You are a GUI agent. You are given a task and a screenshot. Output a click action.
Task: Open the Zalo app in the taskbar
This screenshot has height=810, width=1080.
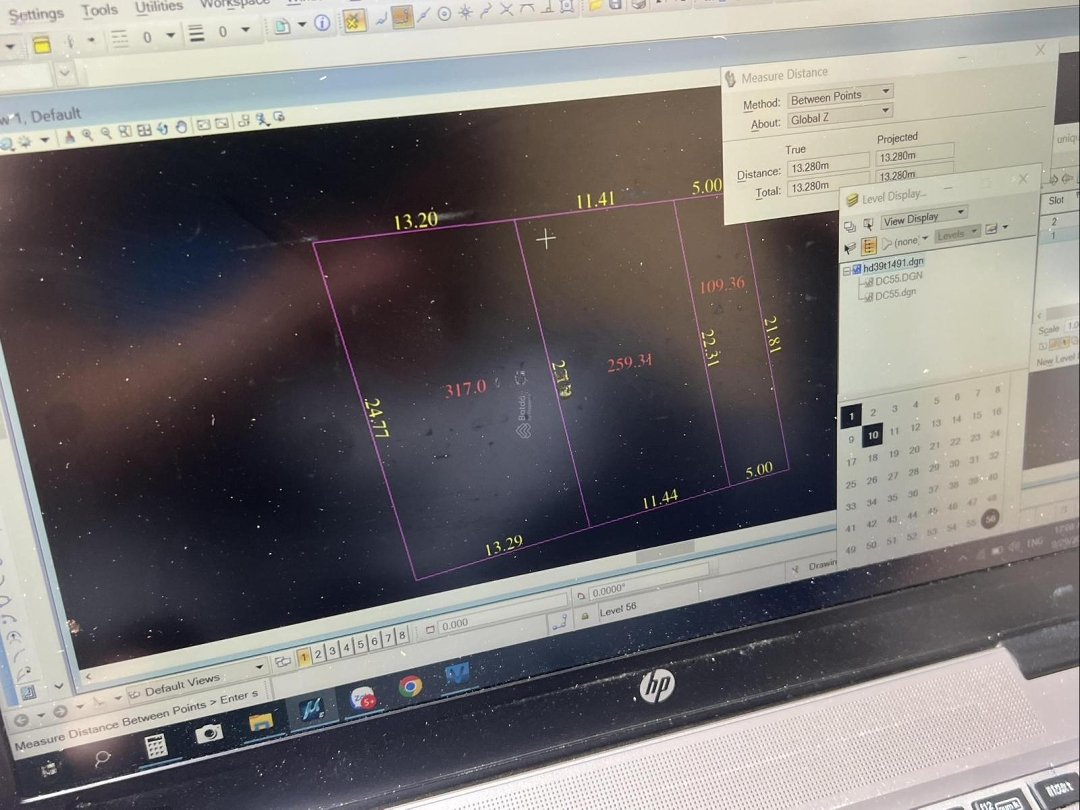click(x=362, y=697)
